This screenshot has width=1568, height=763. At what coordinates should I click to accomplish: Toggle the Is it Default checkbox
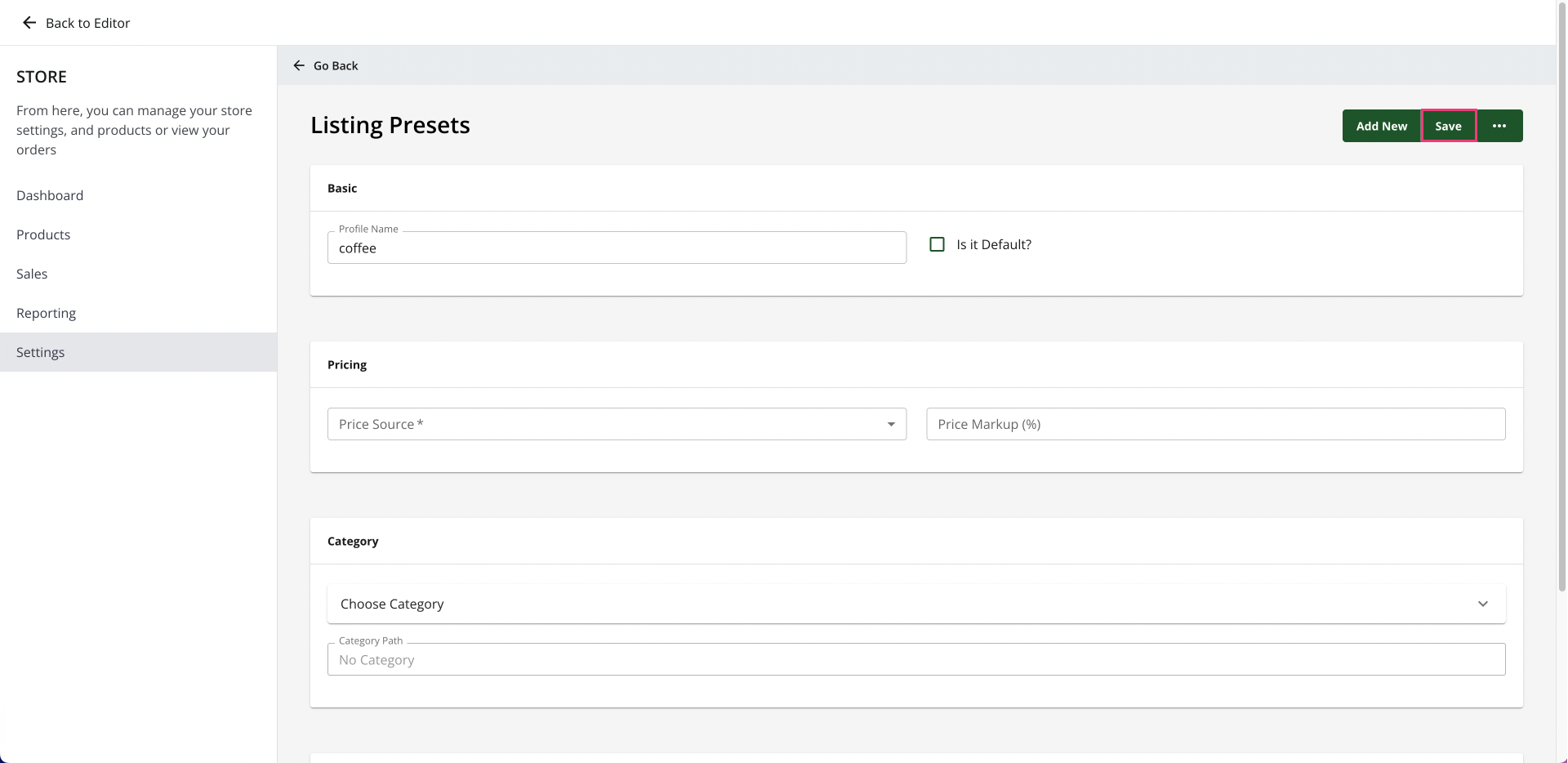point(937,244)
